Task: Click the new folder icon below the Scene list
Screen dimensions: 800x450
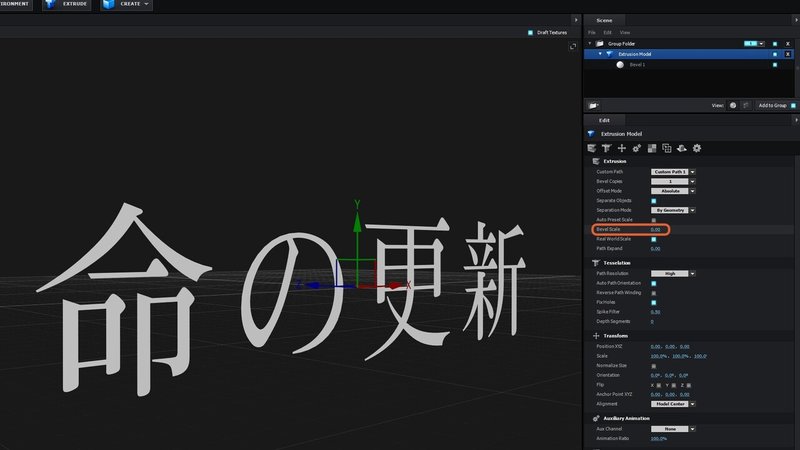Action: coord(593,106)
